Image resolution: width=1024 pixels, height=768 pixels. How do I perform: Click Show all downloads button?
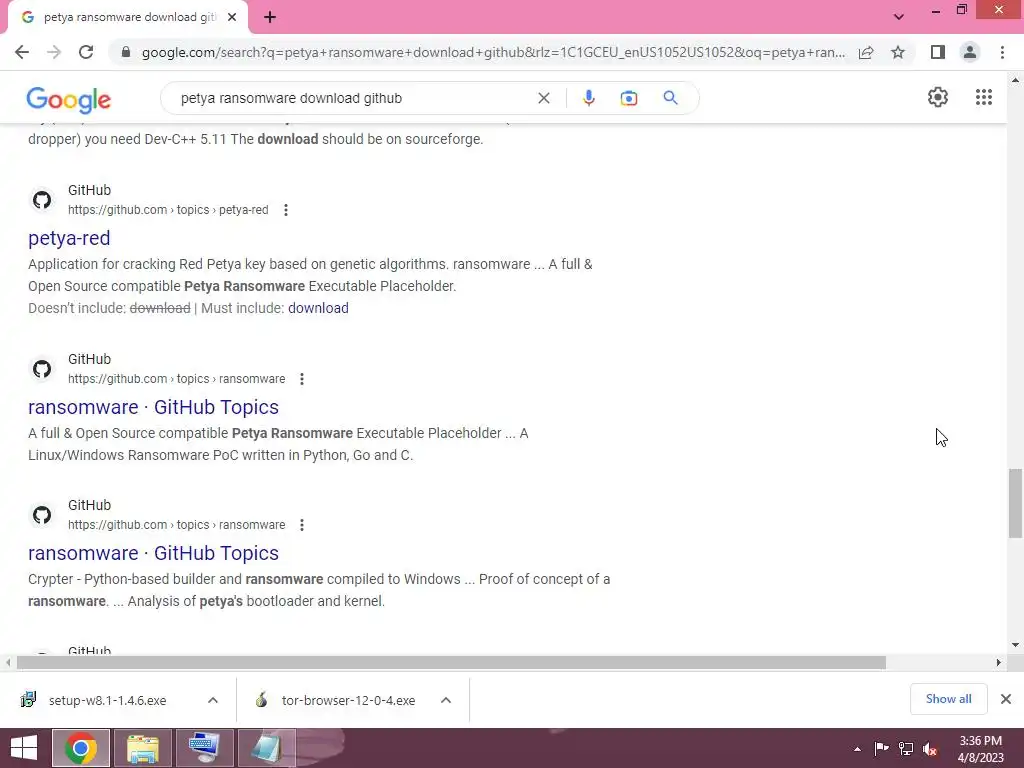pos(948,699)
